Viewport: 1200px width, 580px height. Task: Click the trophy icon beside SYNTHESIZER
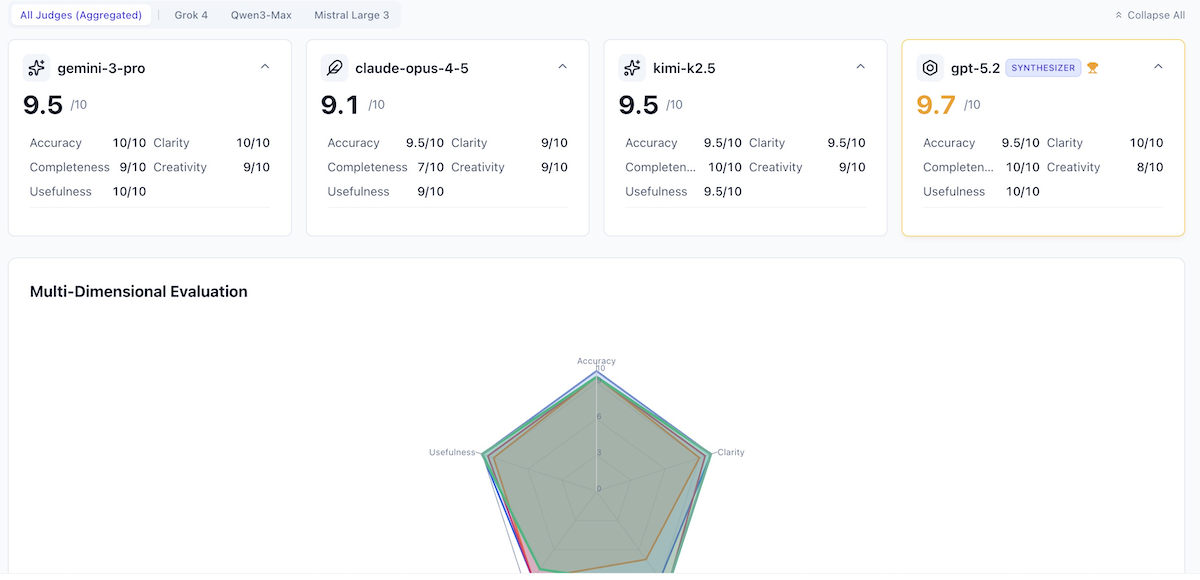1093,68
